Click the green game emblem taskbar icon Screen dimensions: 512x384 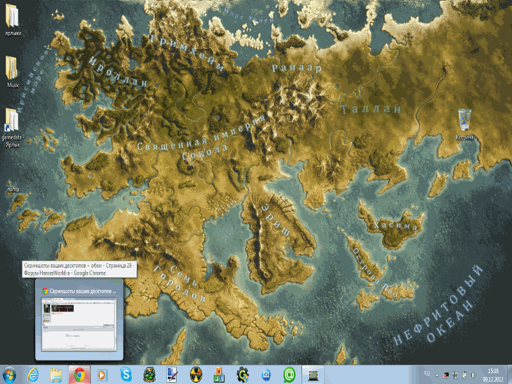click(149, 375)
